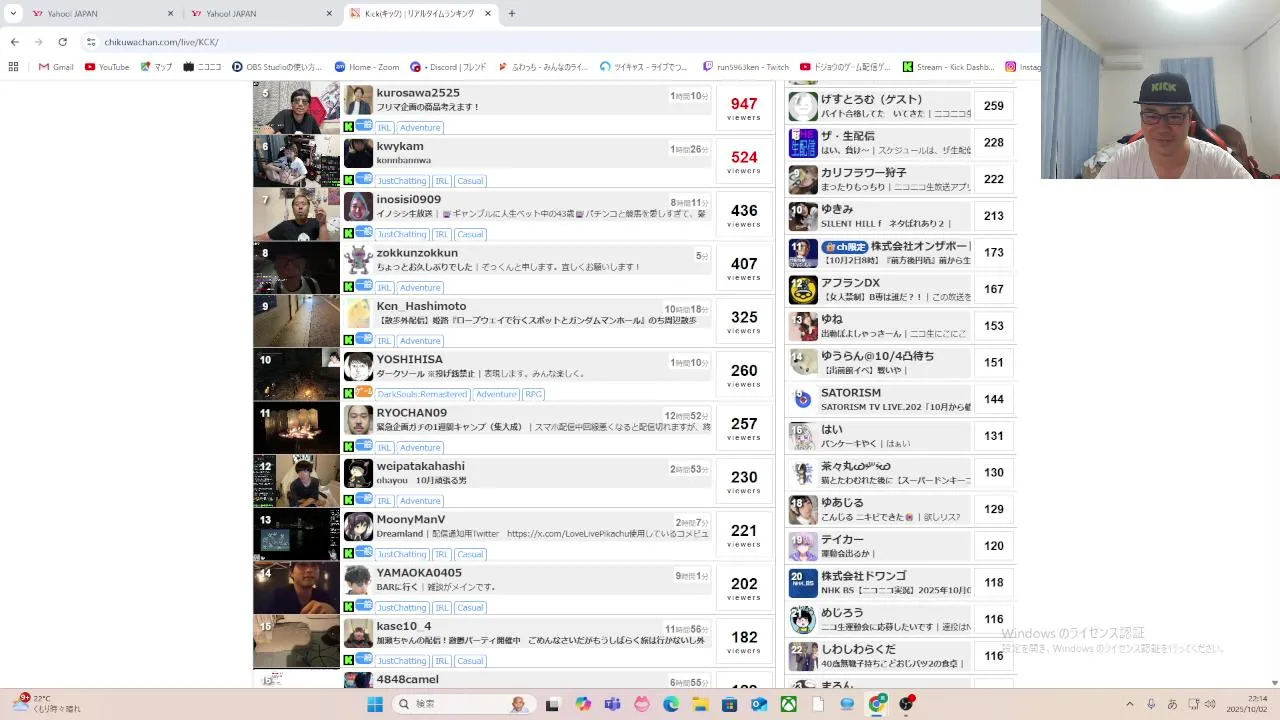Click the JustChatting tag under kwykam
The width and height of the screenshot is (1280, 720).
coord(402,181)
